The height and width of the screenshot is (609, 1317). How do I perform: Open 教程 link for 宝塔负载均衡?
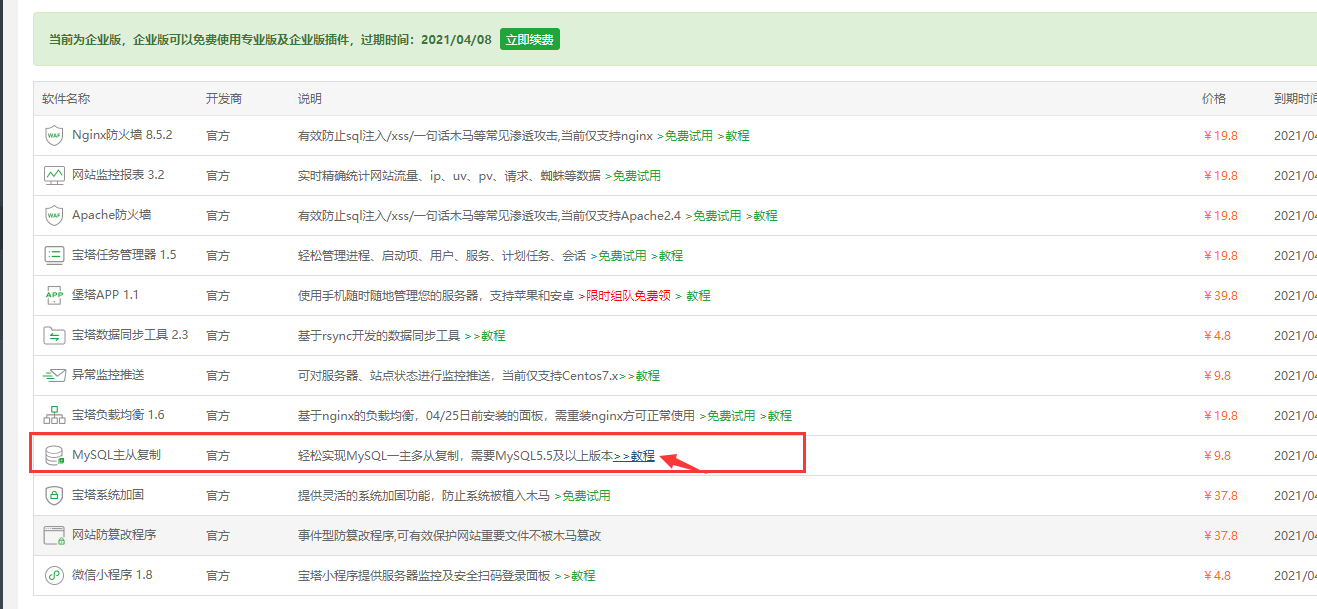pos(776,415)
